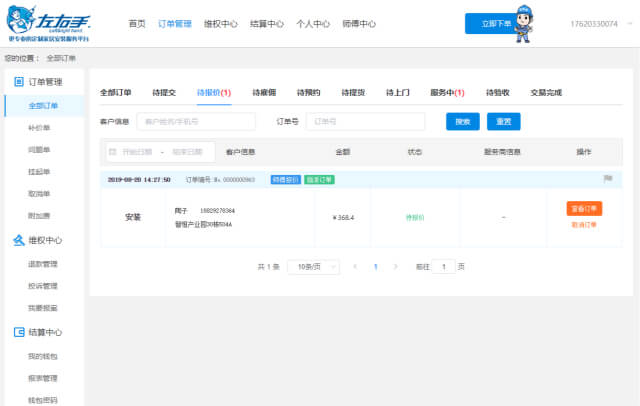Click the orange 查看订单 button
This screenshot has width=640, height=406.
[583, 208]
